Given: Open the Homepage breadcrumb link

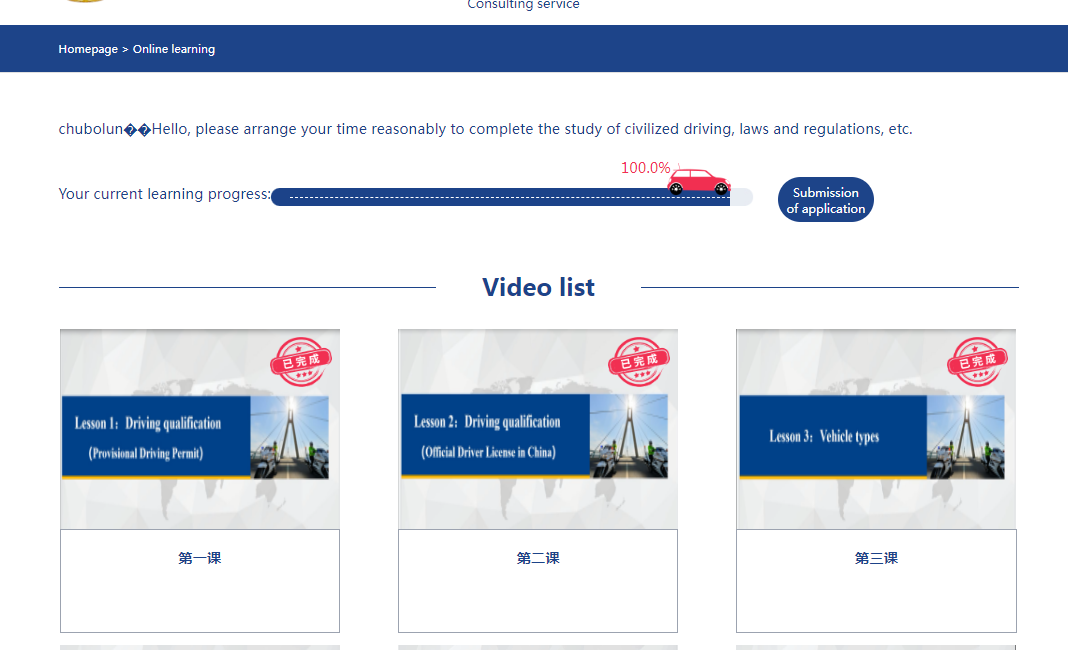Looking at the screenshot, I should (x=88, y=49).
